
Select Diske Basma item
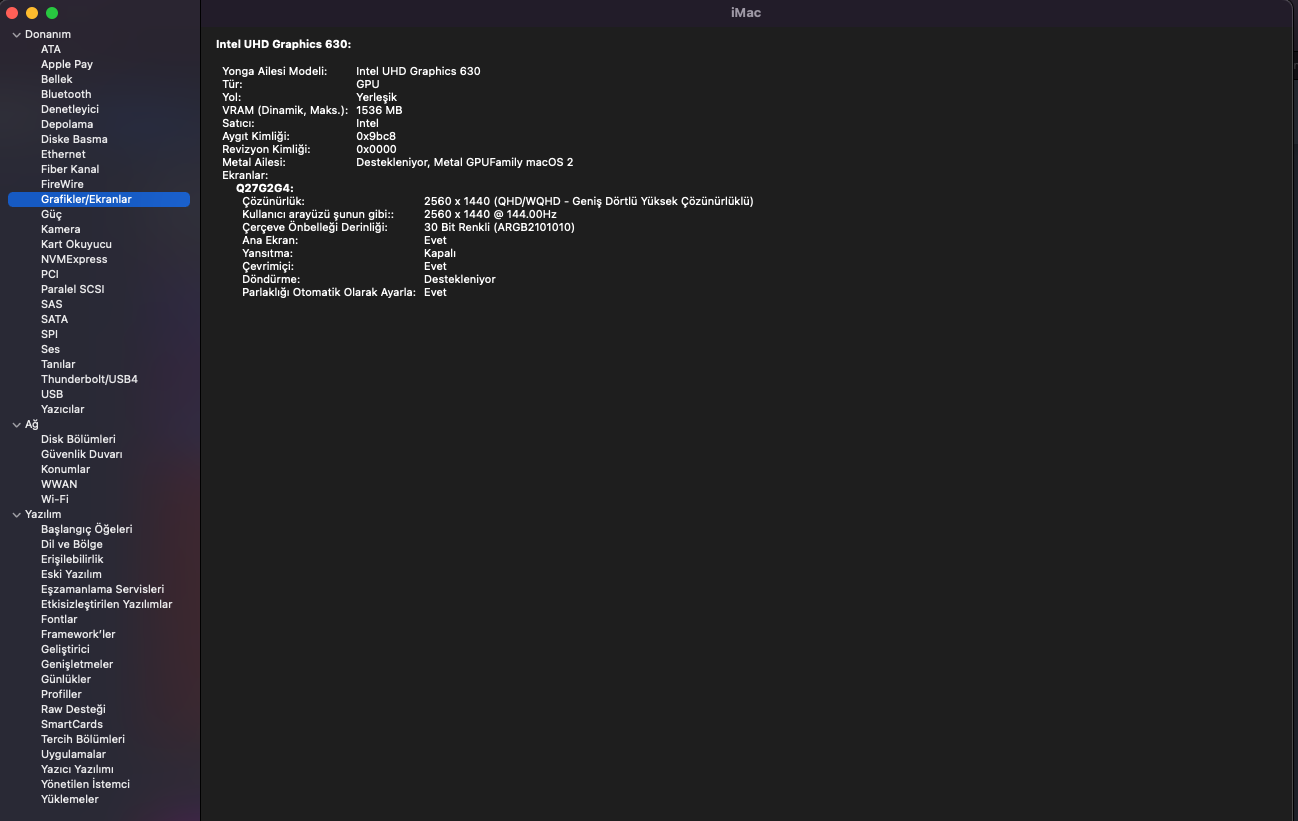(74, 139)
